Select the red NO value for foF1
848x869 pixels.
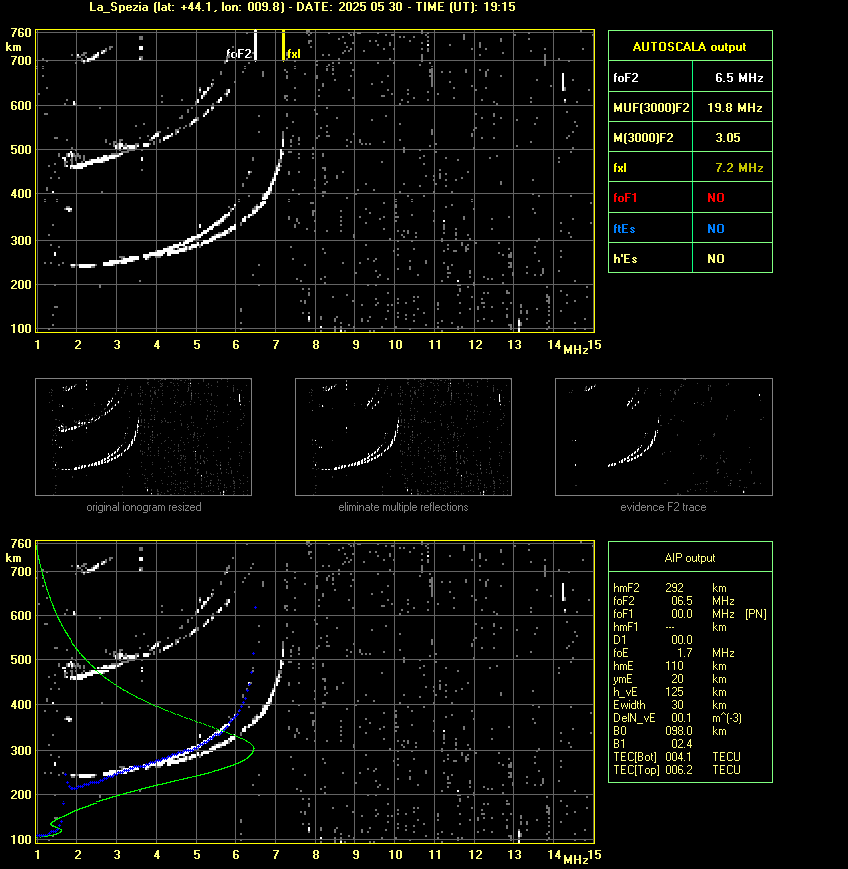[716, 198]
